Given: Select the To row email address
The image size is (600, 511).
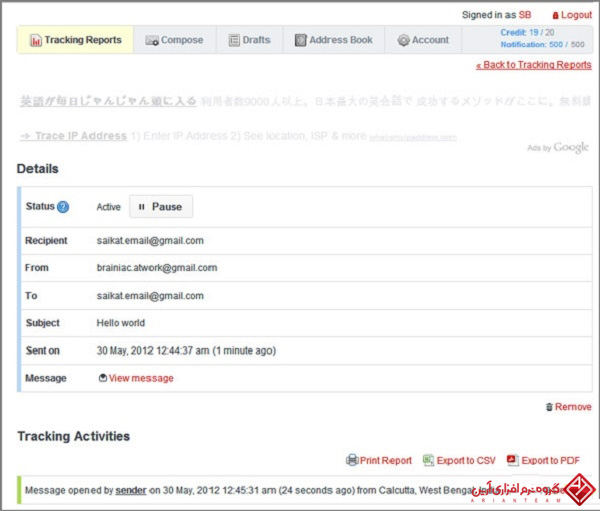Looking at the screenshot, I should pos(150,296).
